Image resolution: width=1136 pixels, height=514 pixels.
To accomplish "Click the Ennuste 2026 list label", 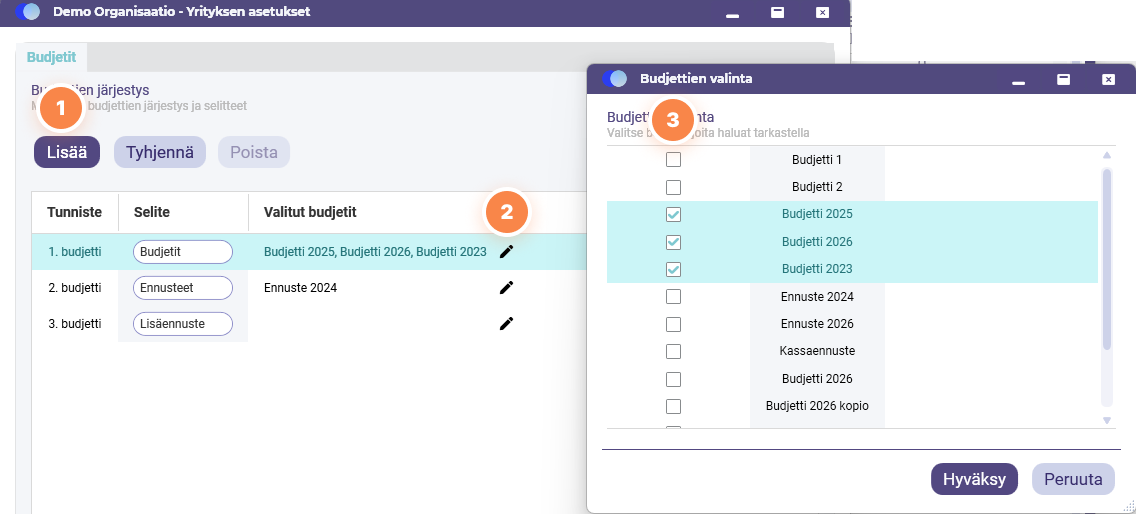I will 817,324.
